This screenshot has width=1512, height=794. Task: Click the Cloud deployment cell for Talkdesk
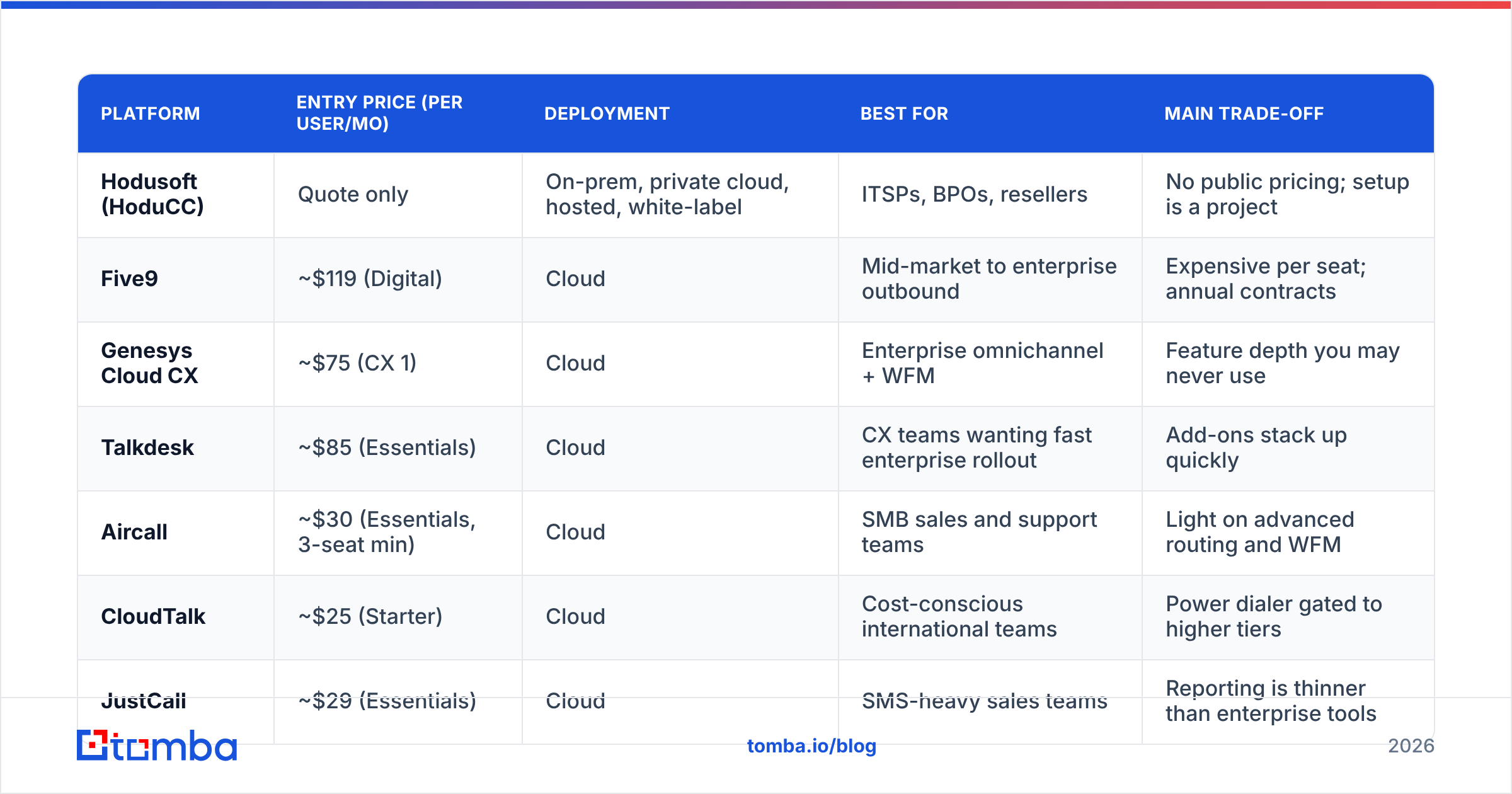tap(680, 449)
